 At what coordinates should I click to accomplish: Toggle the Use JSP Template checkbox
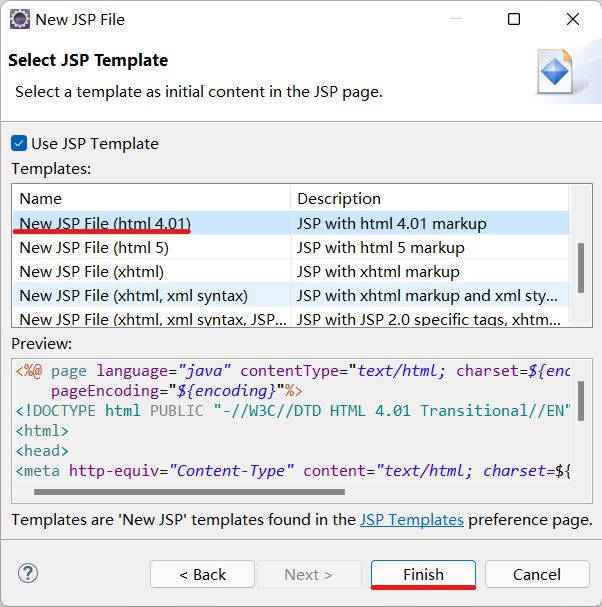19,143
